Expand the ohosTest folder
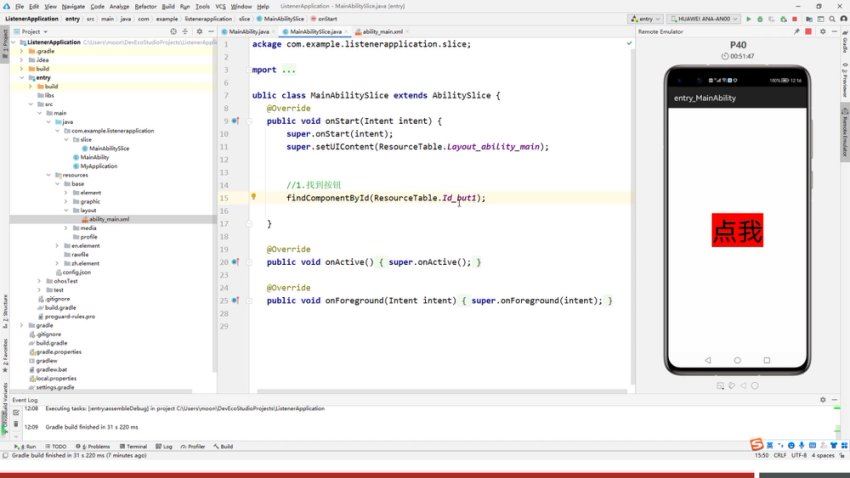Screen dimensions: 850x478 [39, 281]
